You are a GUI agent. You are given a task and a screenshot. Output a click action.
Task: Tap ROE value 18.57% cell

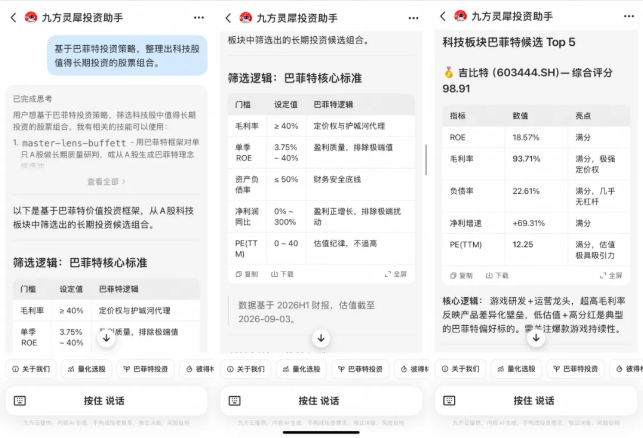click(536, 137)
